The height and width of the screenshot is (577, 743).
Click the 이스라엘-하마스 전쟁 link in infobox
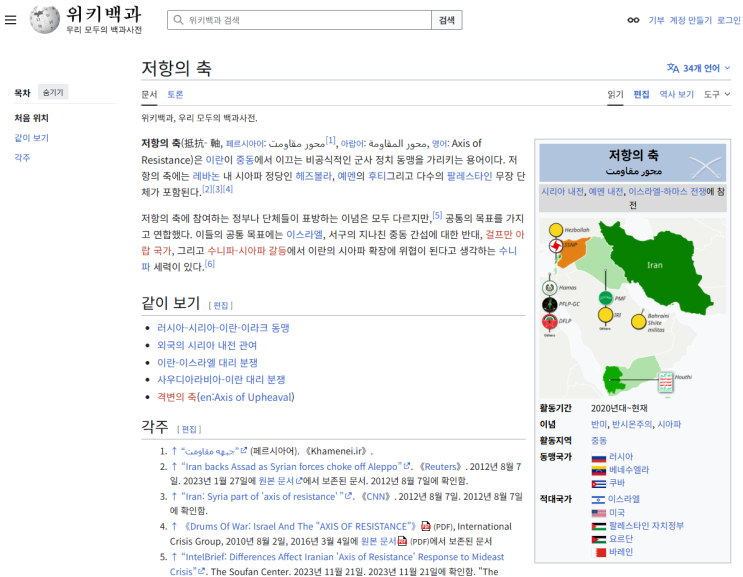667,191
